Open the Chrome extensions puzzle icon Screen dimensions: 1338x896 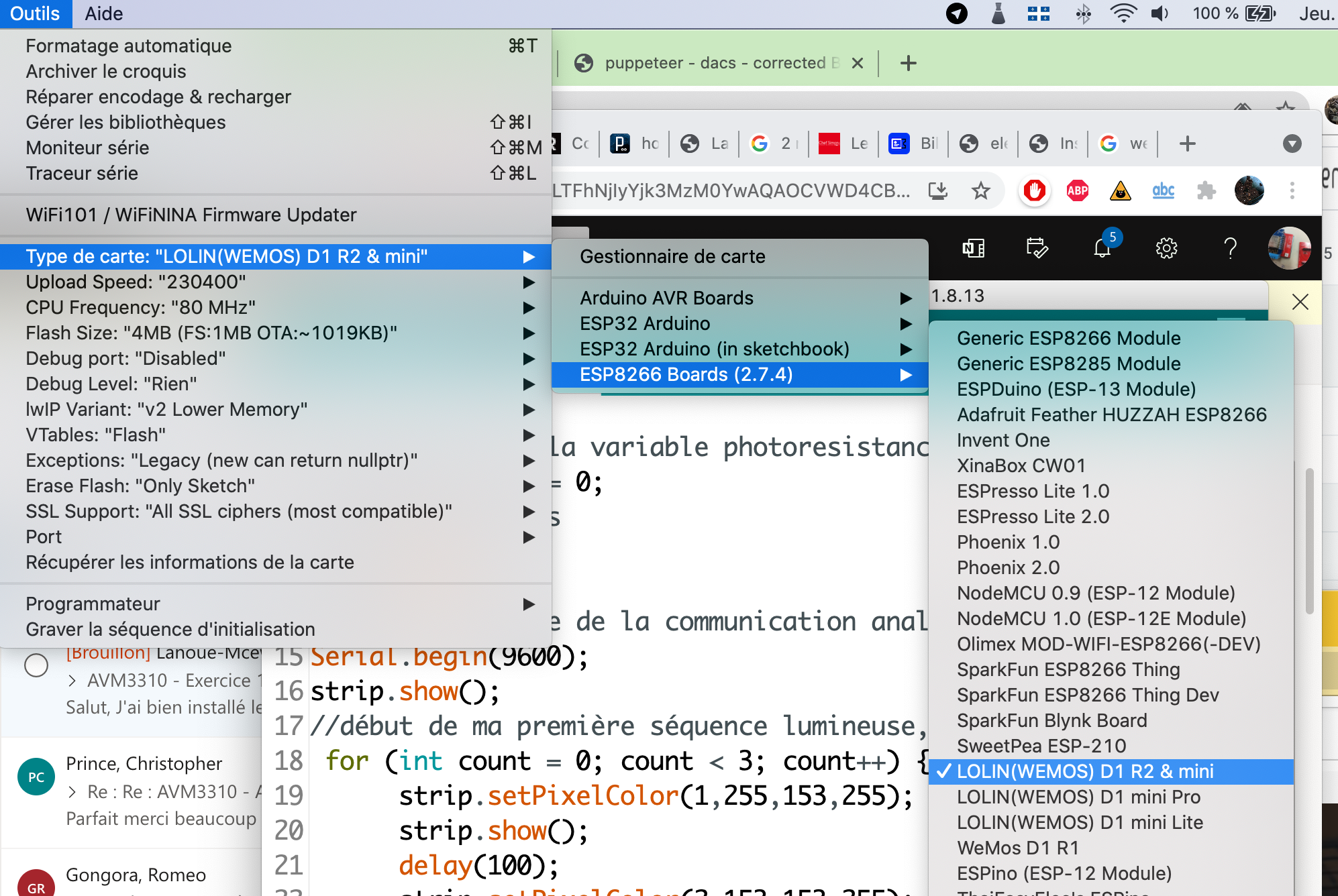point(1206,191)
